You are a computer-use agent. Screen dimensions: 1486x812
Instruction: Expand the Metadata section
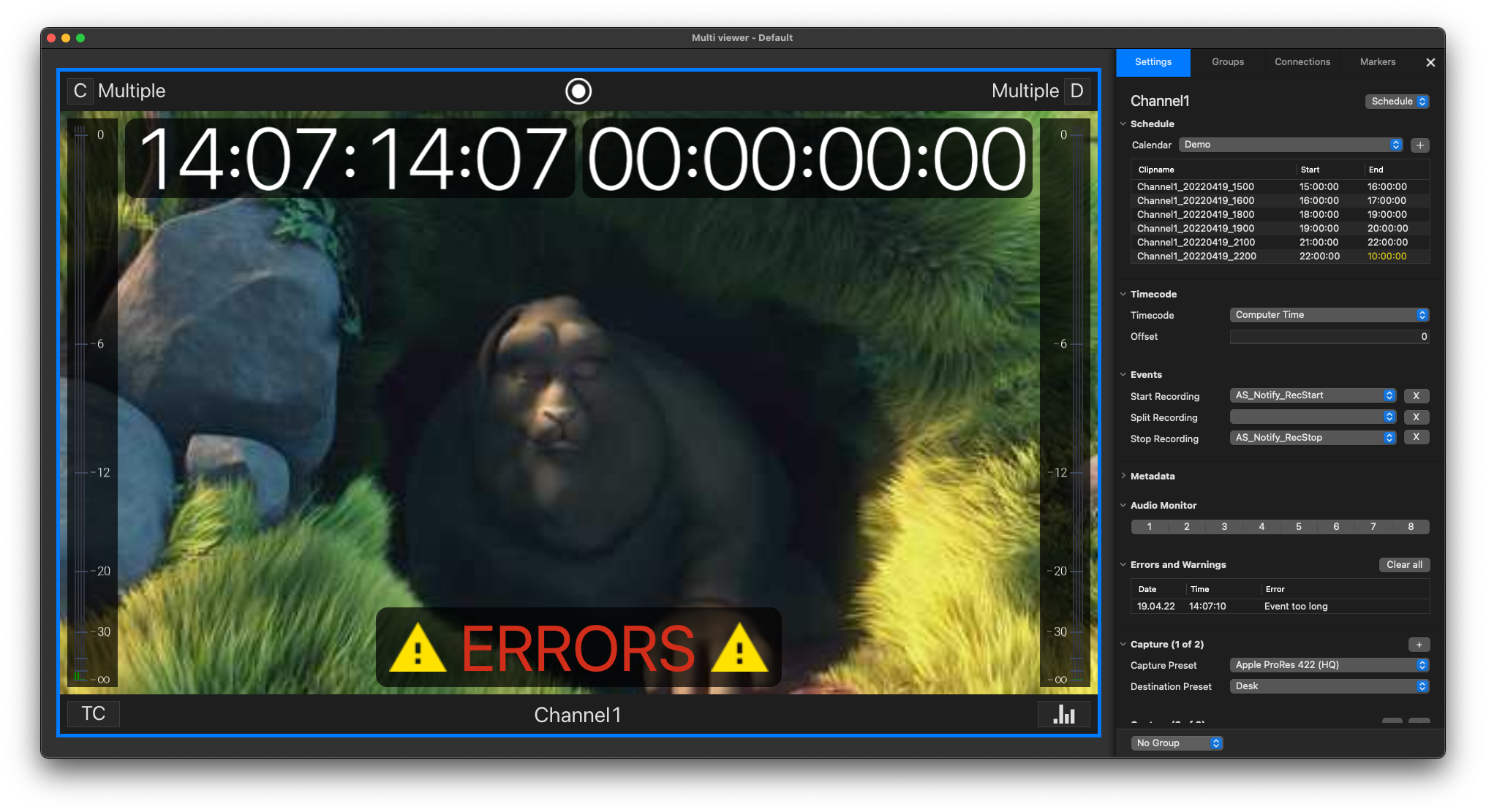pyautogui.click(x=1123, y=476)
